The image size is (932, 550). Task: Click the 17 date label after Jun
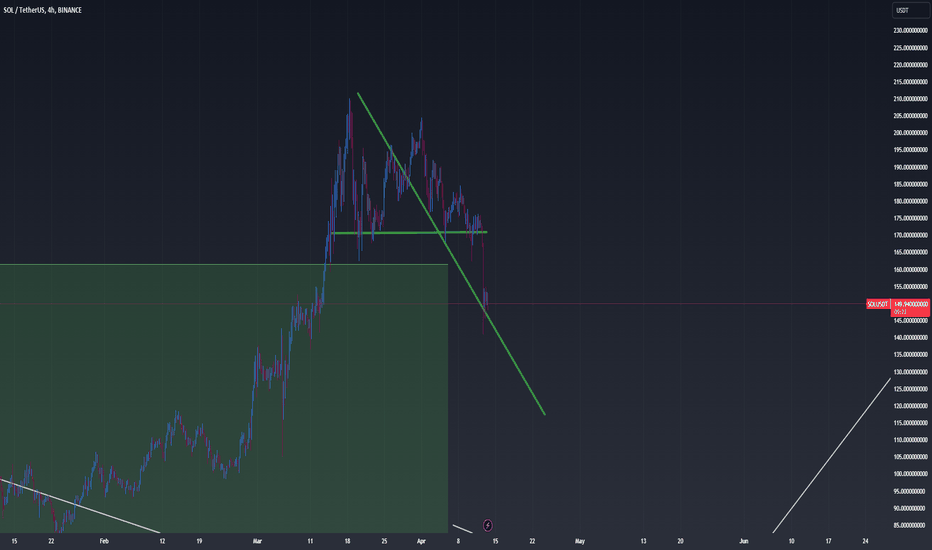[829, 541]
